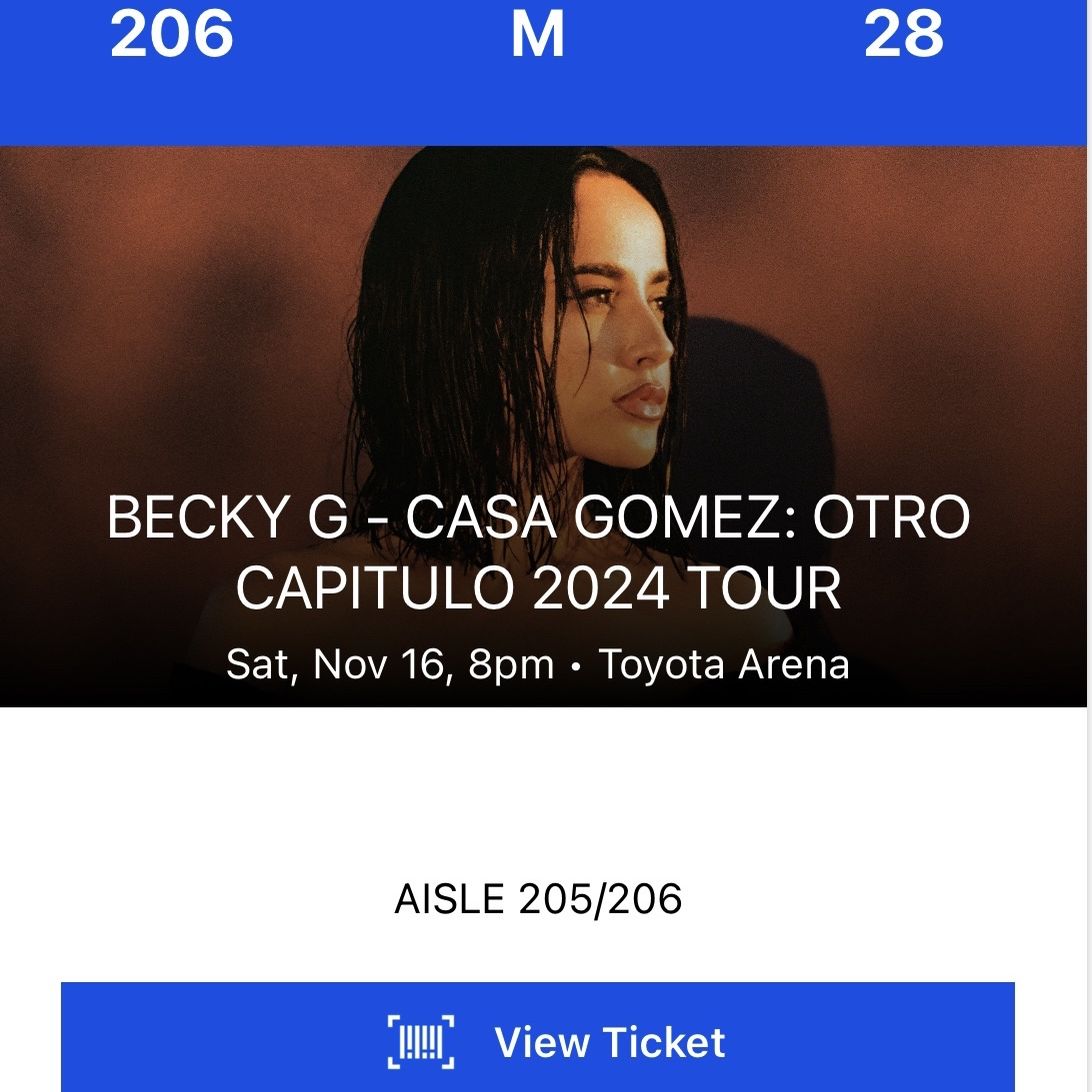Open the View Ticket button
The image size is (1092, 1092).
point(538,1037)
